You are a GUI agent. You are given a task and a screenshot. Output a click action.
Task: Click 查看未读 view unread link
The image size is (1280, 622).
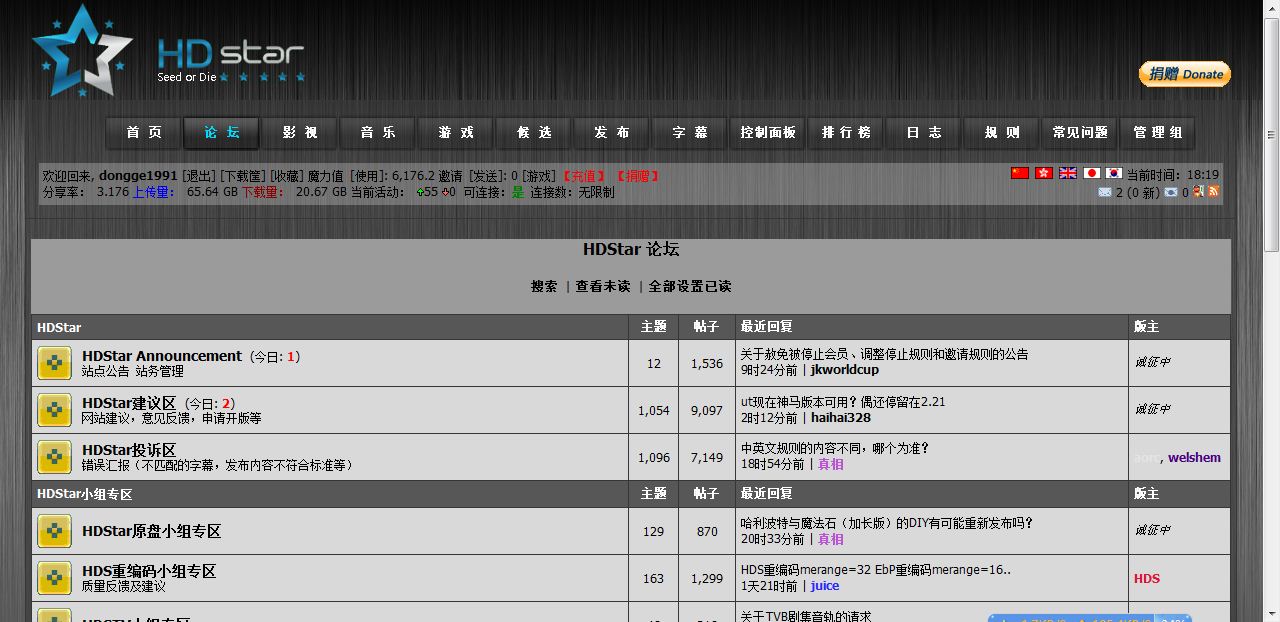(603, 286)
